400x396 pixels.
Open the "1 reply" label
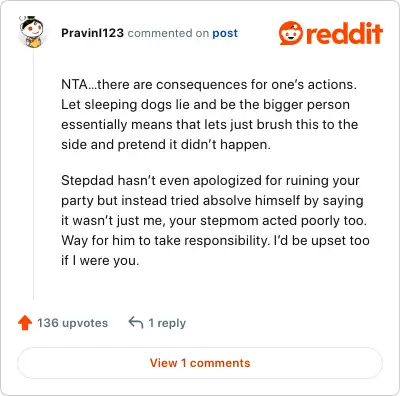pyautogui.click(x=167, y=323)
